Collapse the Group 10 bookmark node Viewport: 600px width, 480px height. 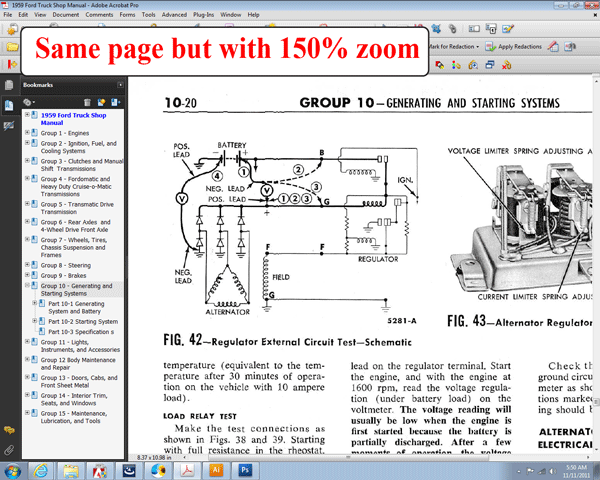pos(27,285)
